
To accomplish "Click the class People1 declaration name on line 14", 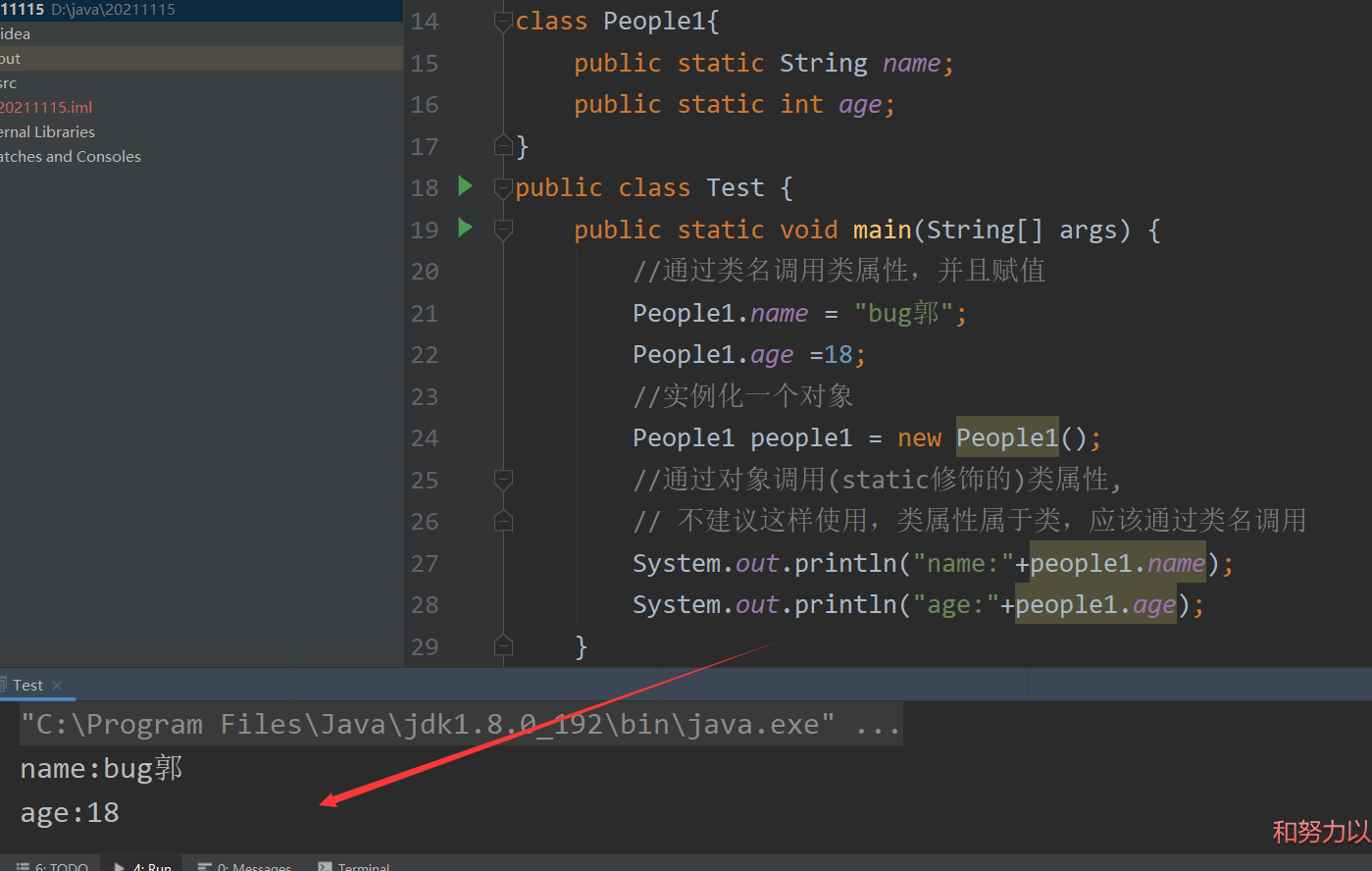I will point(654,21).
